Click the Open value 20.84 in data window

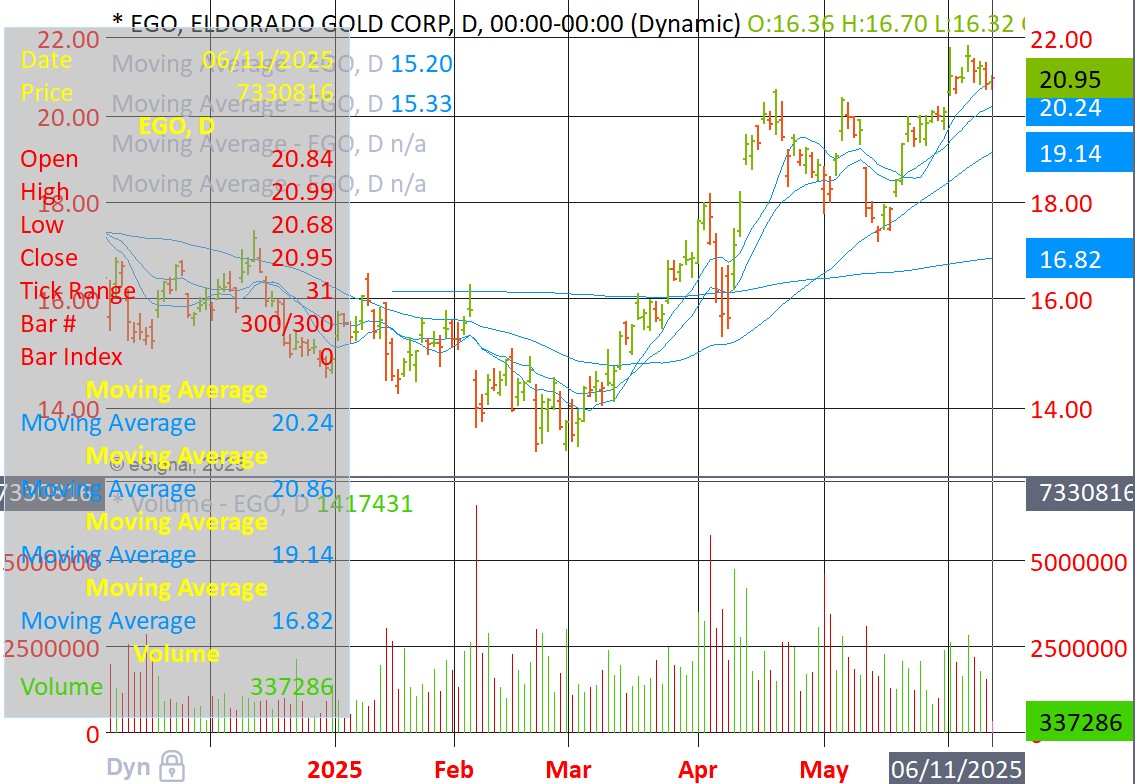click(303, 159)
